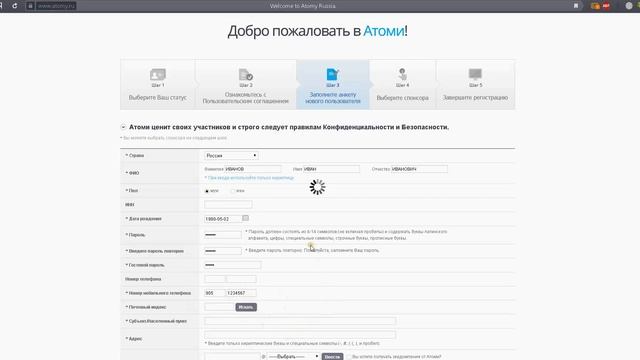
Task: Select the second gender radio button
Action: pyautogui.click(x=233, y=191)
